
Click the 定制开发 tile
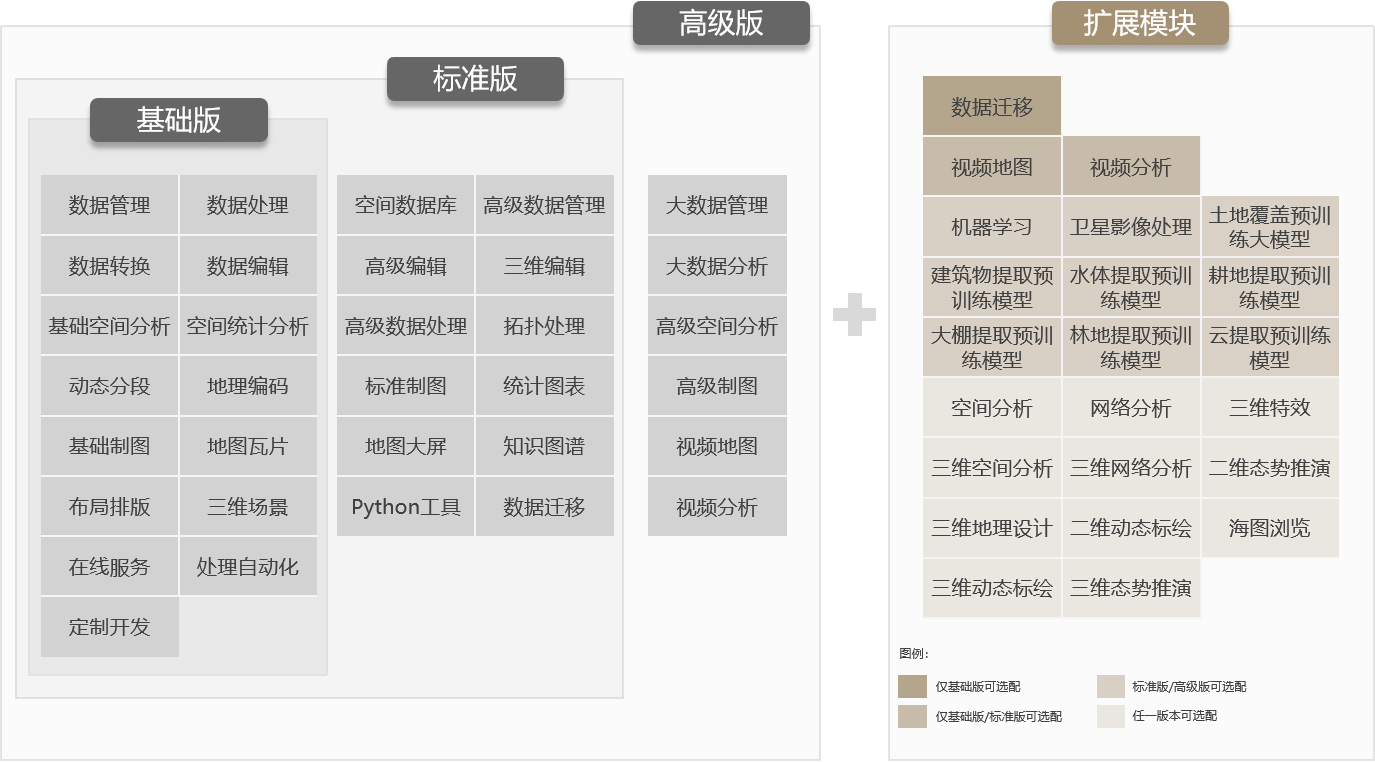(x=109, y=627)
